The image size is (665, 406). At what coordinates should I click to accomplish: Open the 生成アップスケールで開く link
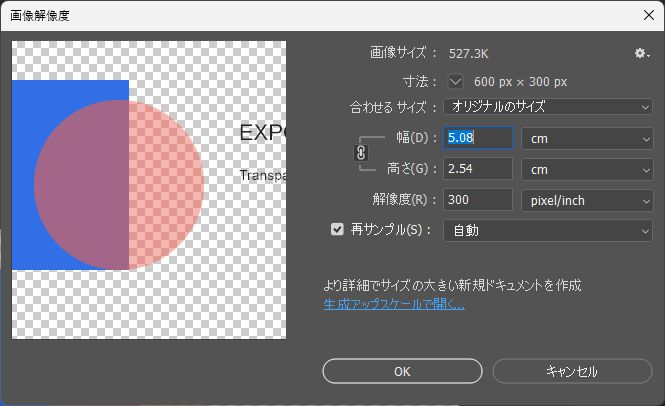[394, 304]
